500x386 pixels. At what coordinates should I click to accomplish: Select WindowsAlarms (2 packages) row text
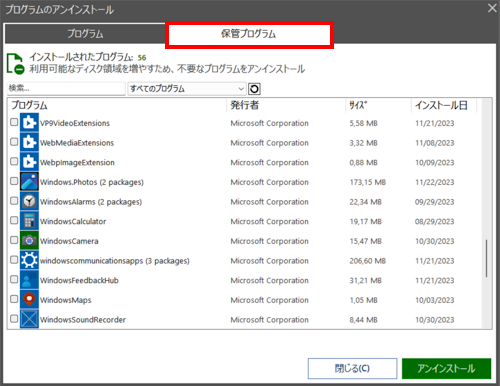tap(91, 202)
